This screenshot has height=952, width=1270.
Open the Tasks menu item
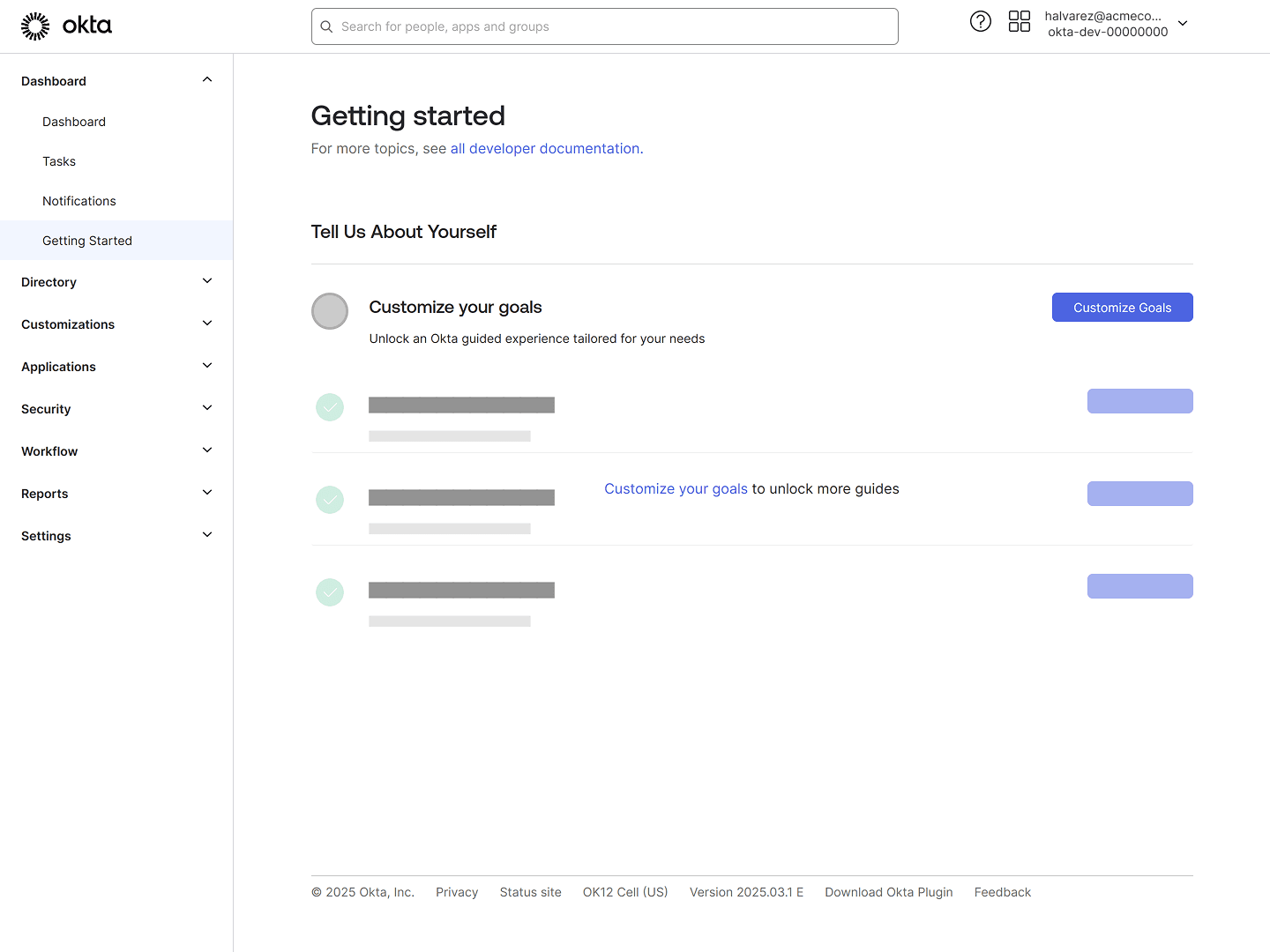tap(116, 161)
